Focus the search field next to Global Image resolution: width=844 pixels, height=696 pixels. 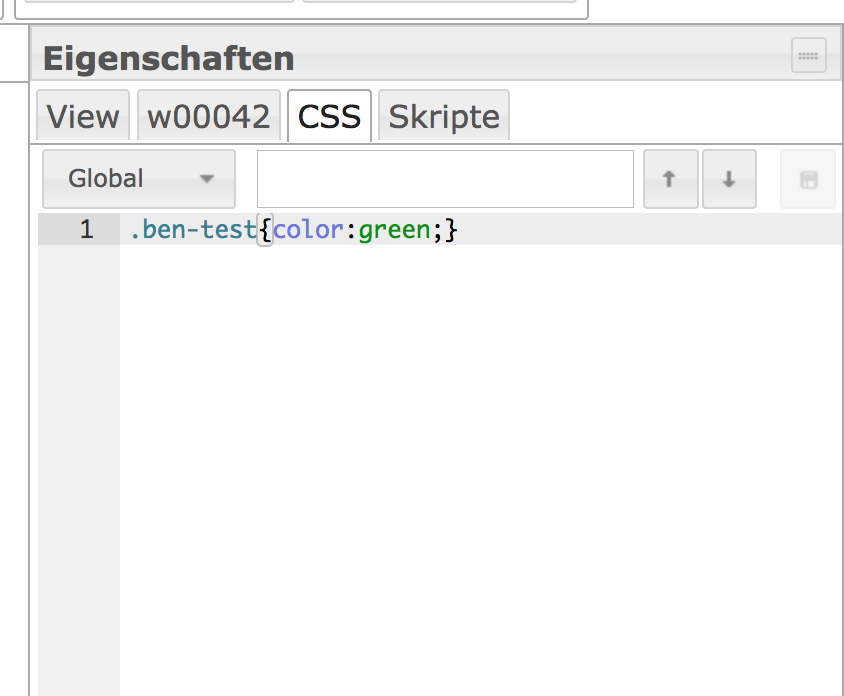[445, 179]
